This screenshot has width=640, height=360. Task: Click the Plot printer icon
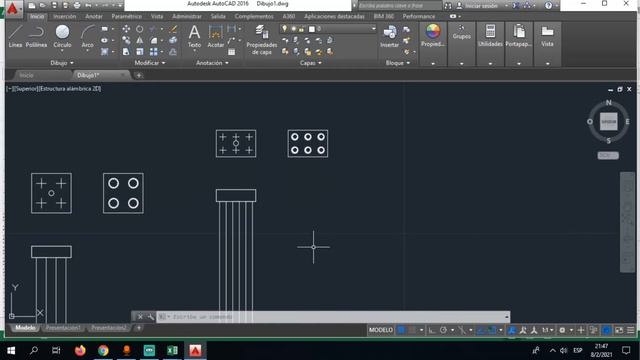[77, 6]
